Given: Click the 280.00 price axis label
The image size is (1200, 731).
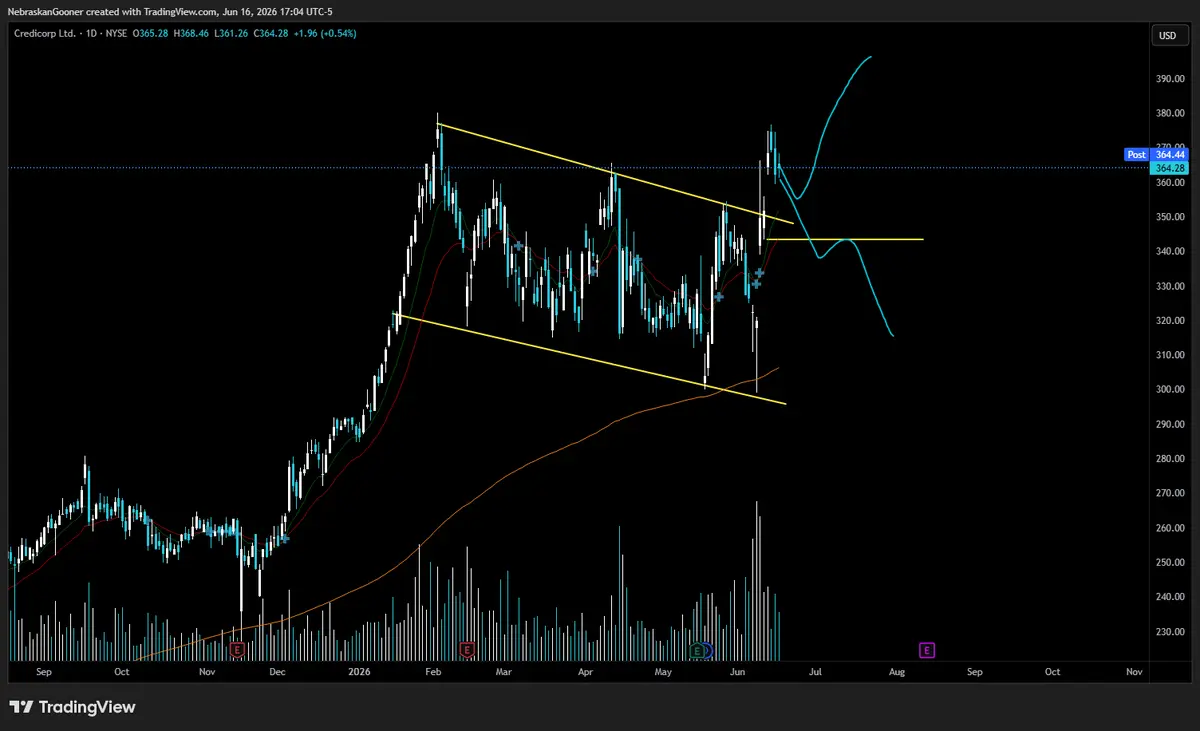Looking at the screenshot, I should pos(1170,459).
